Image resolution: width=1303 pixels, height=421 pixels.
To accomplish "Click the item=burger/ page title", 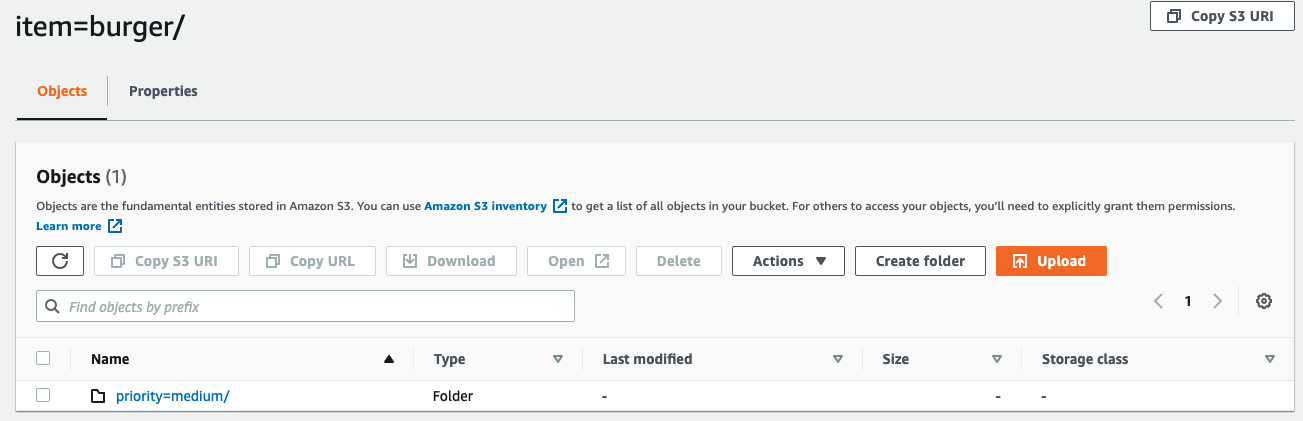I will (x=101, y=27).
